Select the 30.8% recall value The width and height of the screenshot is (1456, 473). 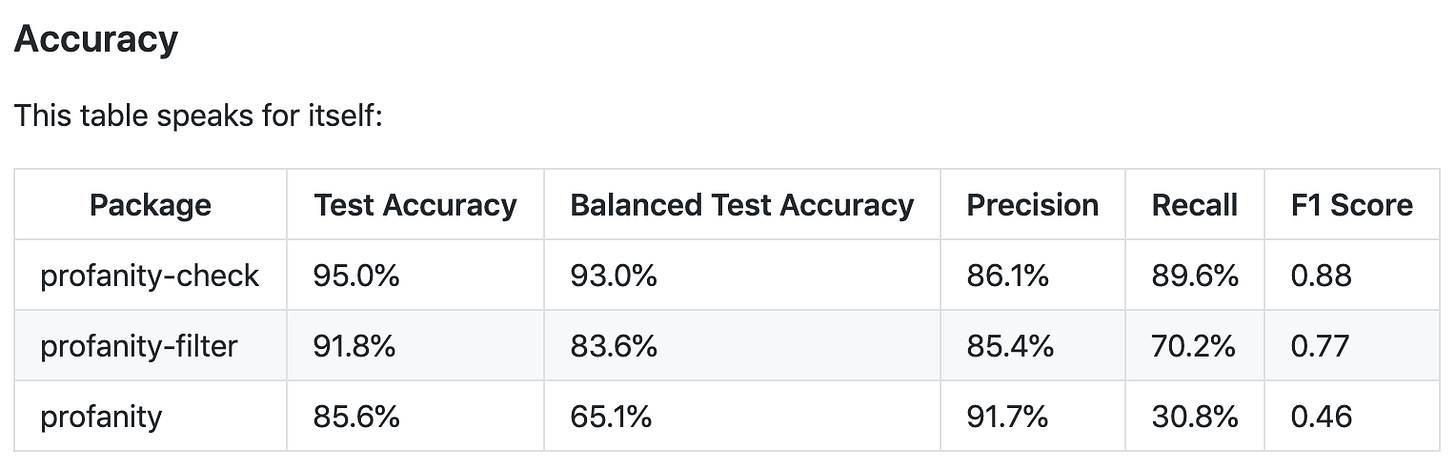pos(1195,416)
